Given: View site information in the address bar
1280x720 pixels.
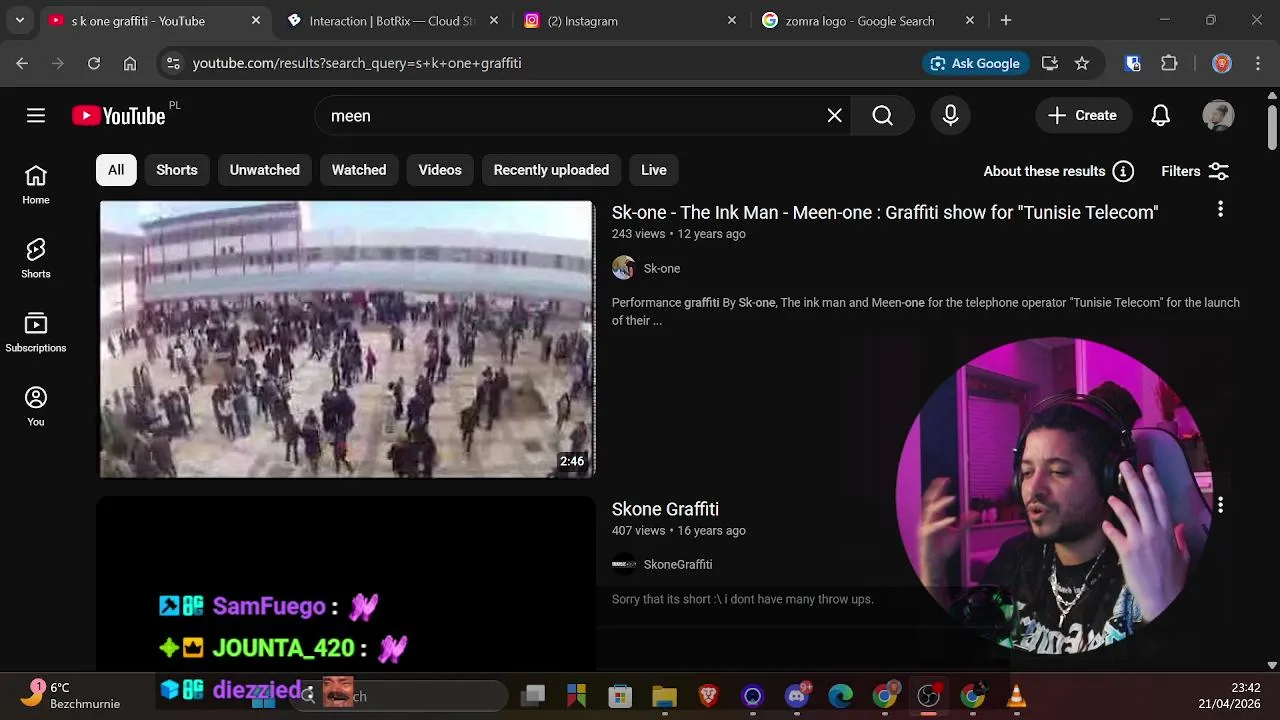Looking at the screenshot, I should pyautogui.click(x=173, y=63).
